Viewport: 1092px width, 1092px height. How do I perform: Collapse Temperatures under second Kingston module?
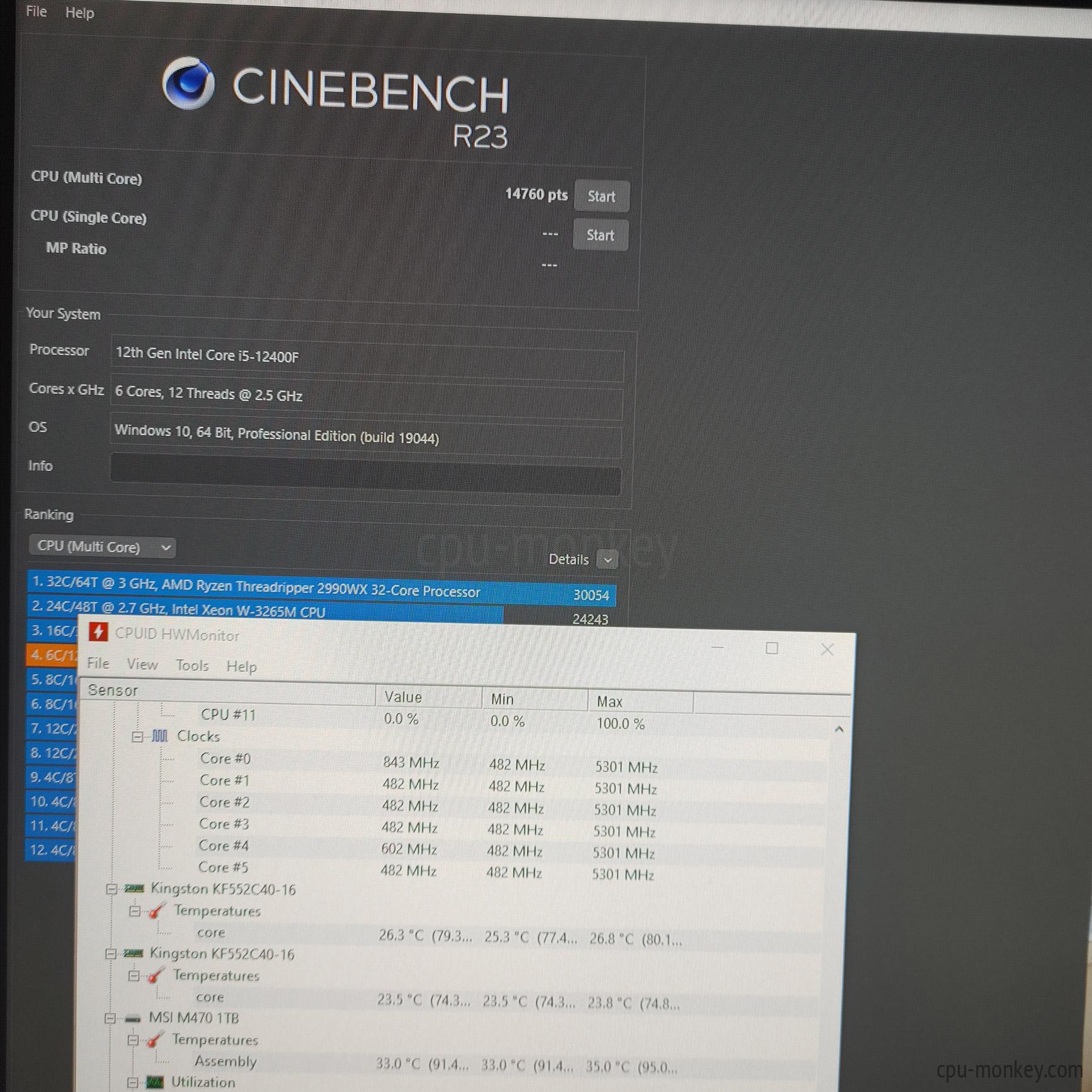click(x=134, y=975)
